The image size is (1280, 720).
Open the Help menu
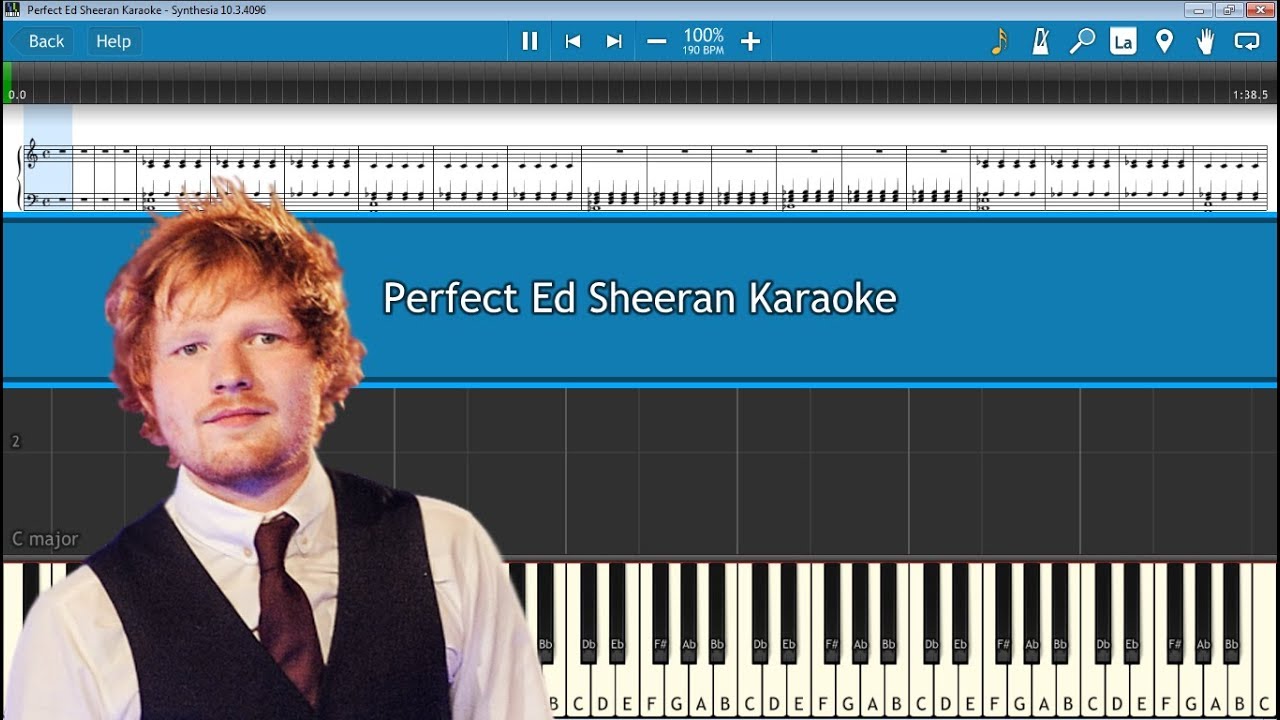pyautogui.click(x=113, y=41)
